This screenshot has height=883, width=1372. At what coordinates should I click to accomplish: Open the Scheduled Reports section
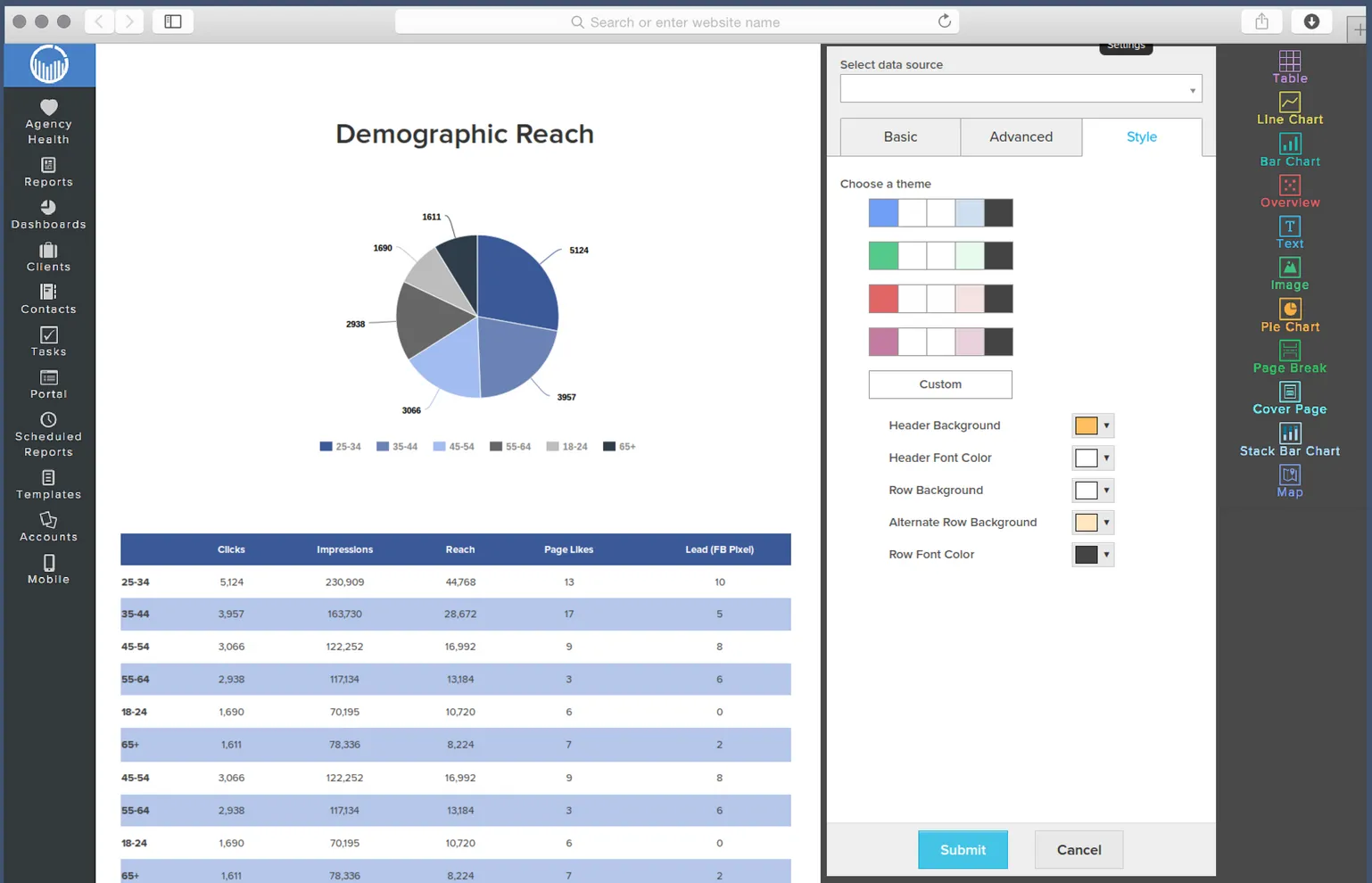[x=48, y=435]
